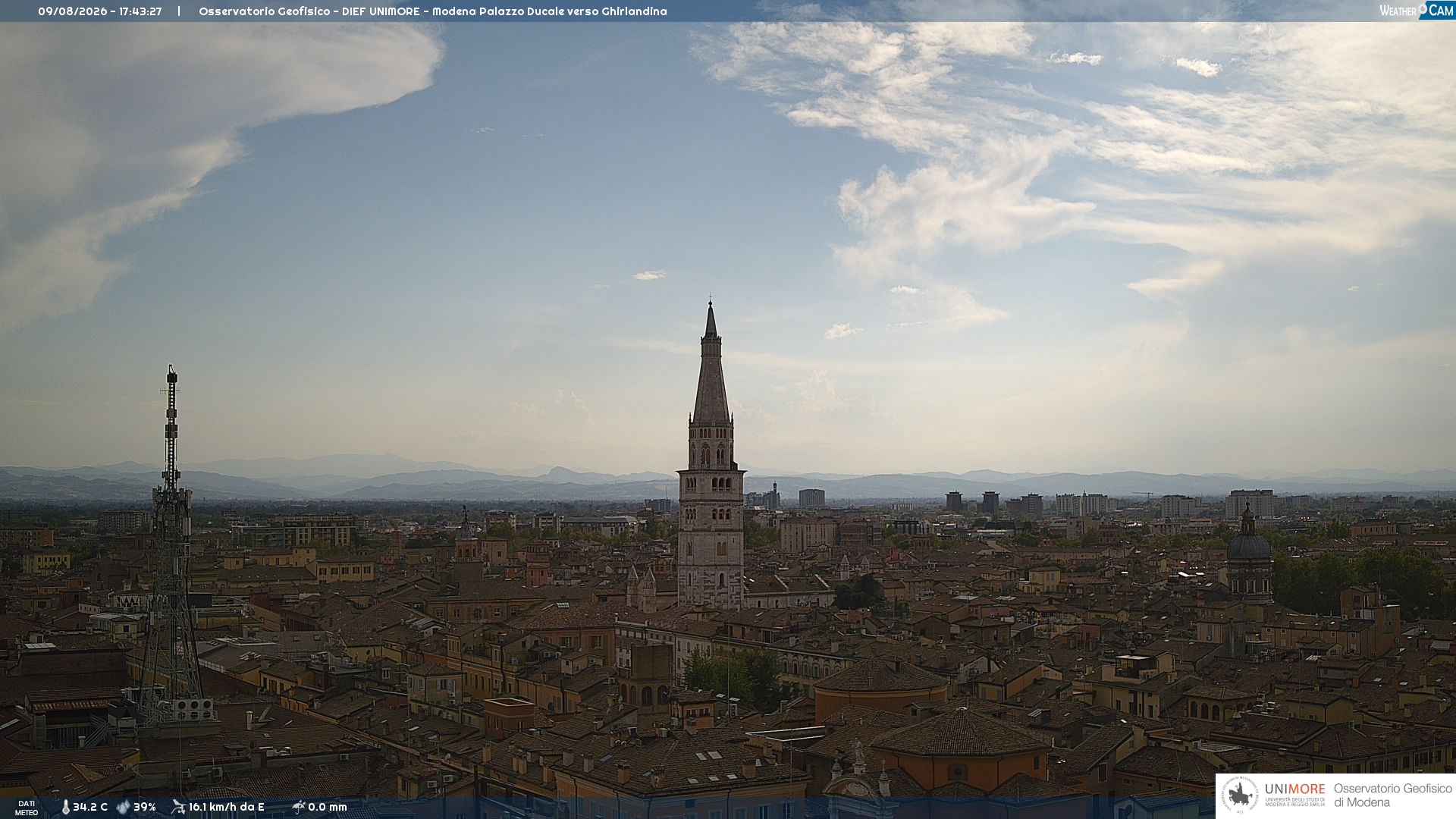
Task: Click the DATI METEO label
Action: click(27, 808)
